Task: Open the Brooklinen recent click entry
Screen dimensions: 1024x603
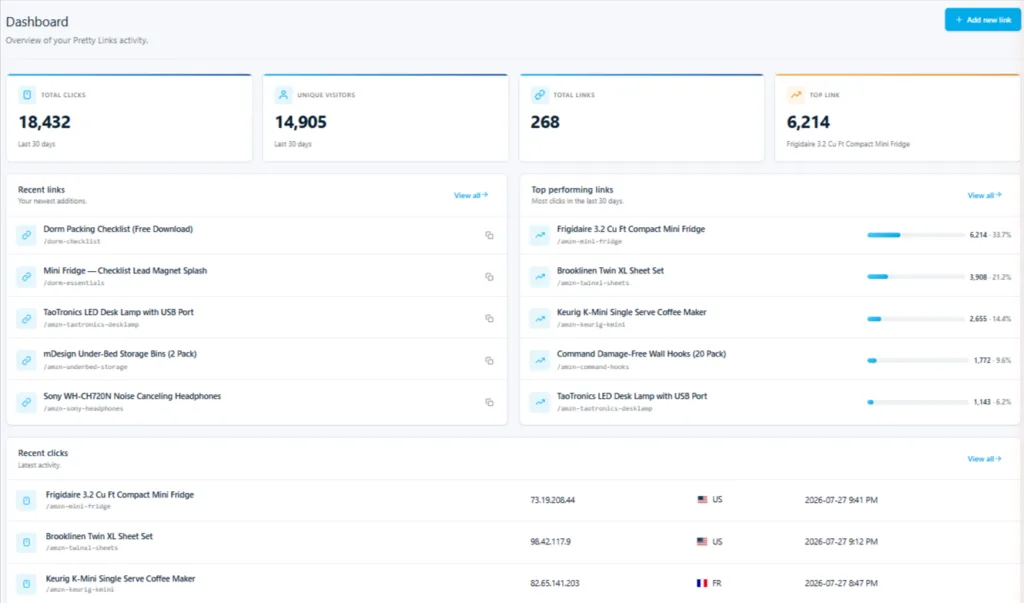Action: tap(99, 536)
